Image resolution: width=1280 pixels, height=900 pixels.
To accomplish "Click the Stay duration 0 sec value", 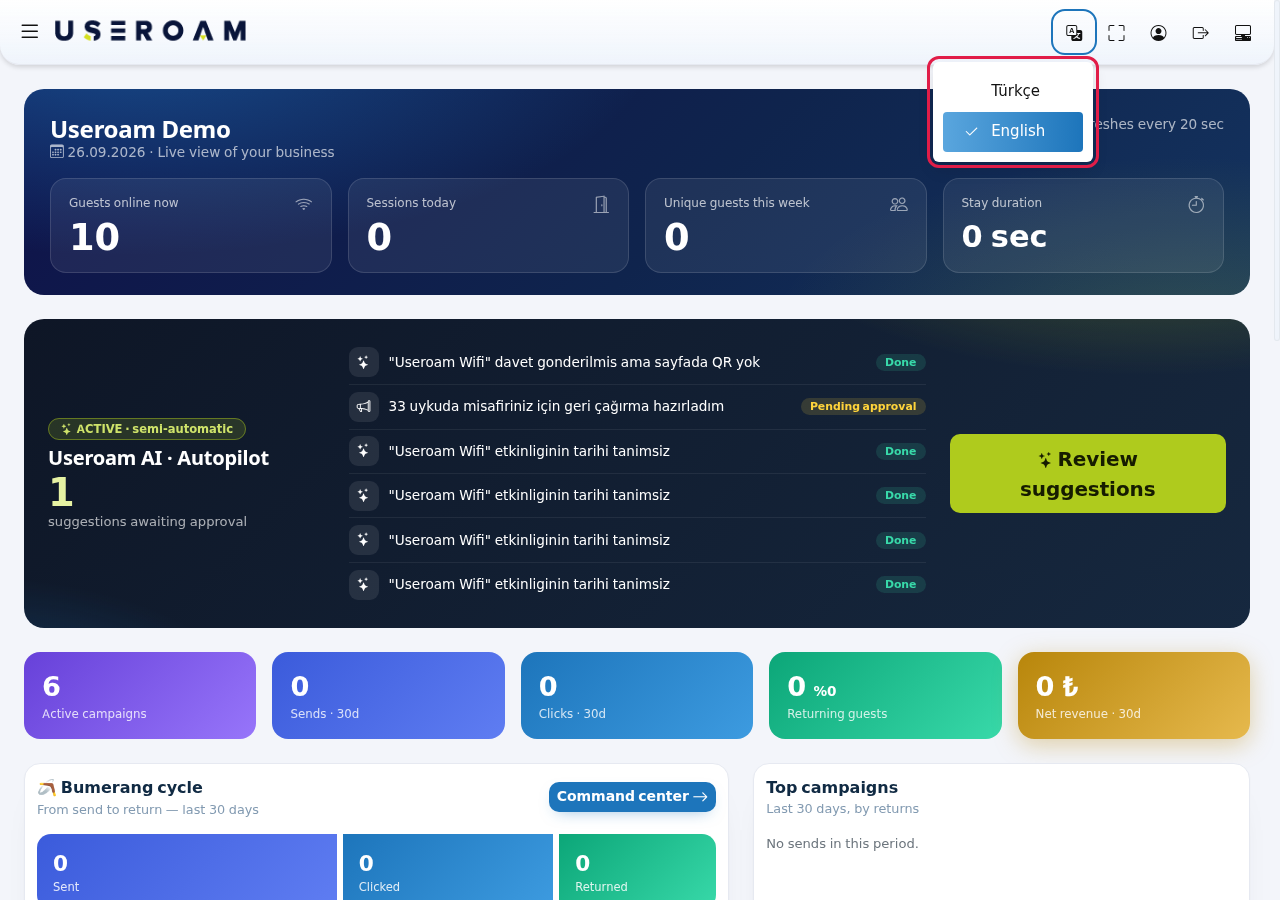I will [1004, 237].
